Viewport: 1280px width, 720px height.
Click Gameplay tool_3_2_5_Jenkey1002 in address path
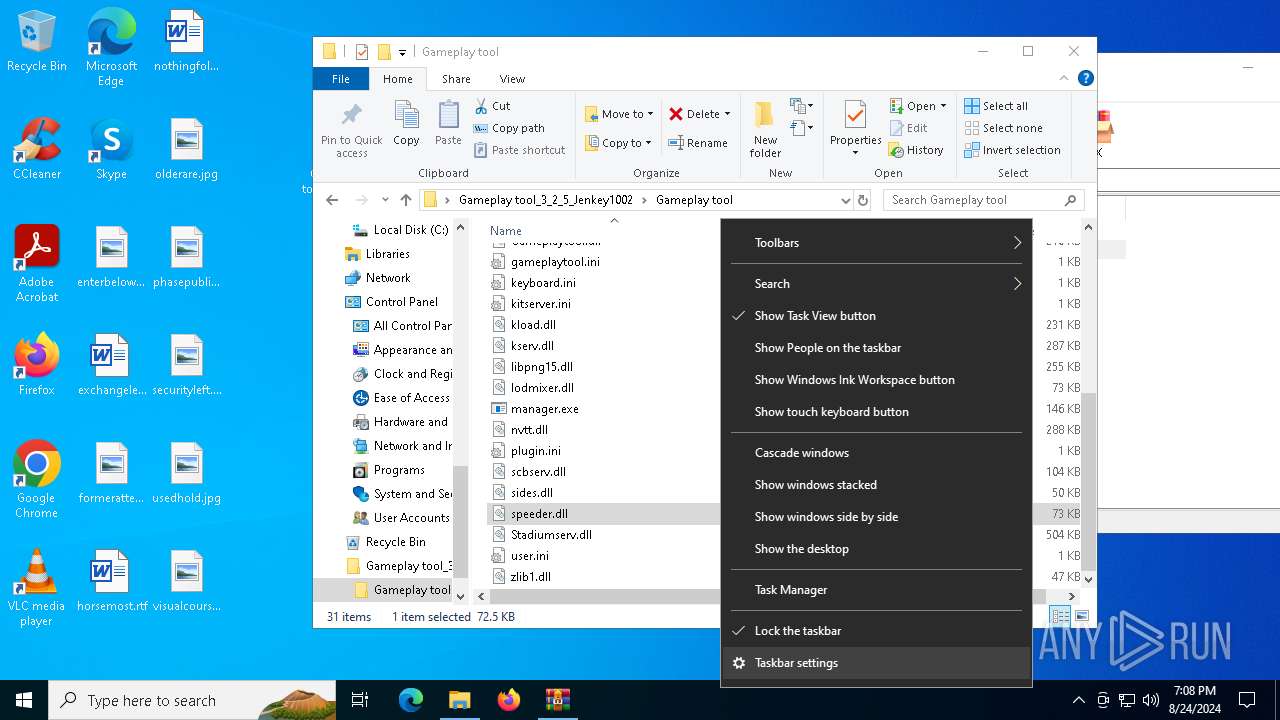coord(546,200)
